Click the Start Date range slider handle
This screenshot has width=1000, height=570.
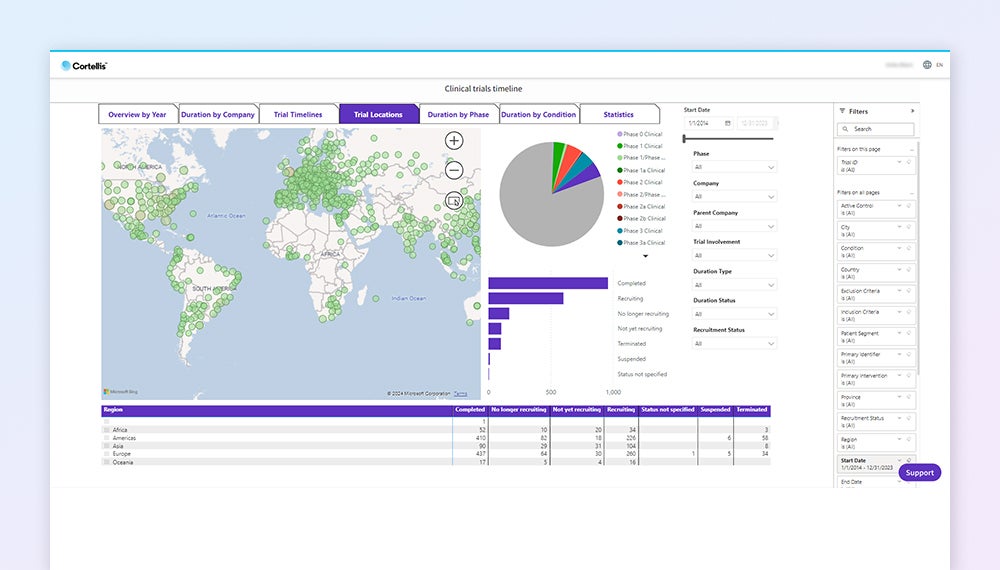[685, 139]
